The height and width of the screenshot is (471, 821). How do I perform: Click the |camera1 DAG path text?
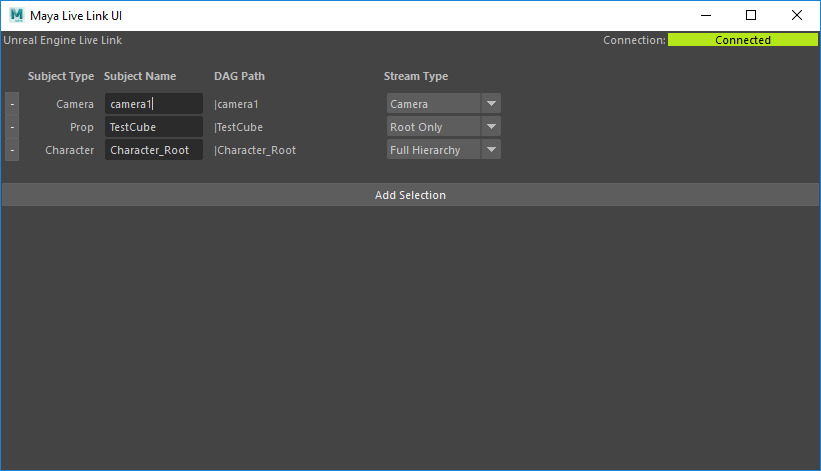(236, 104)
